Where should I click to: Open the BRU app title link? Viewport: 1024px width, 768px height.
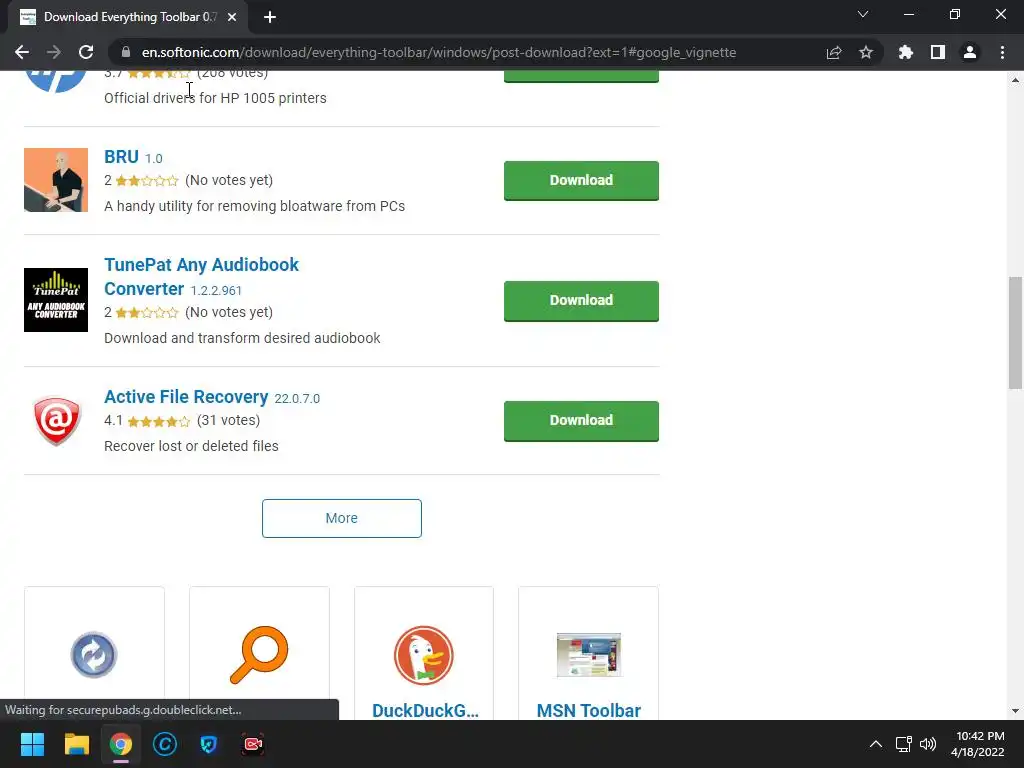pyautogui.click(x=121, y=157)
